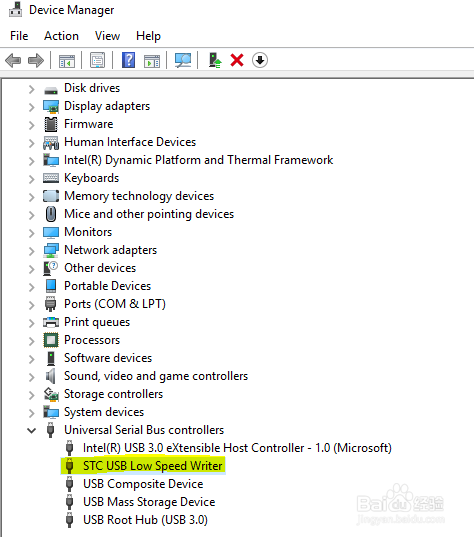Click the STC USB Low Speed Writer plug icon
This screenshot has width=474, height=537.
[70, 466]
